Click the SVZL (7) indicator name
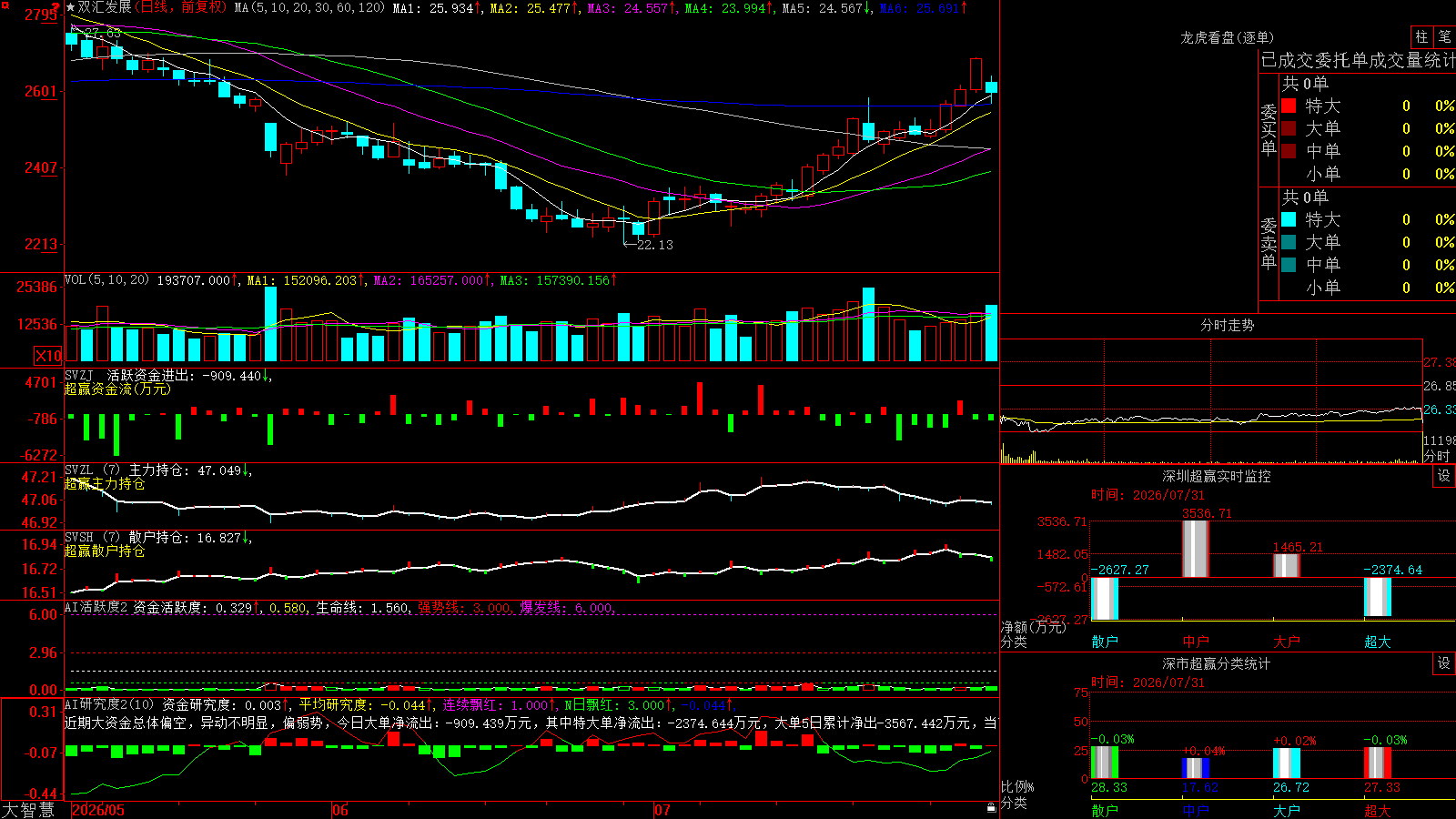The image size is (1456, 819). tap(92, 470)
